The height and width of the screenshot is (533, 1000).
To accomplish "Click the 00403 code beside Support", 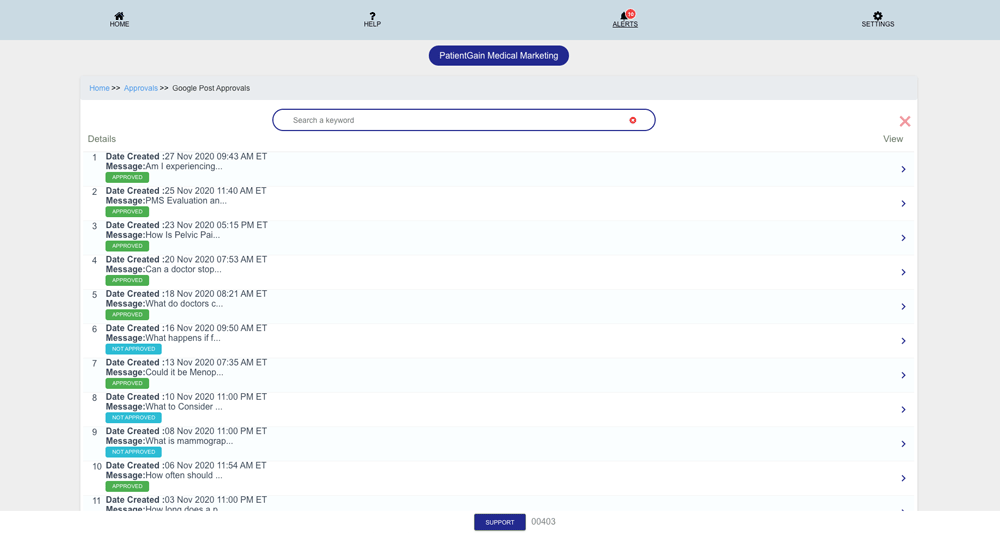I will (x=543, y=522).
